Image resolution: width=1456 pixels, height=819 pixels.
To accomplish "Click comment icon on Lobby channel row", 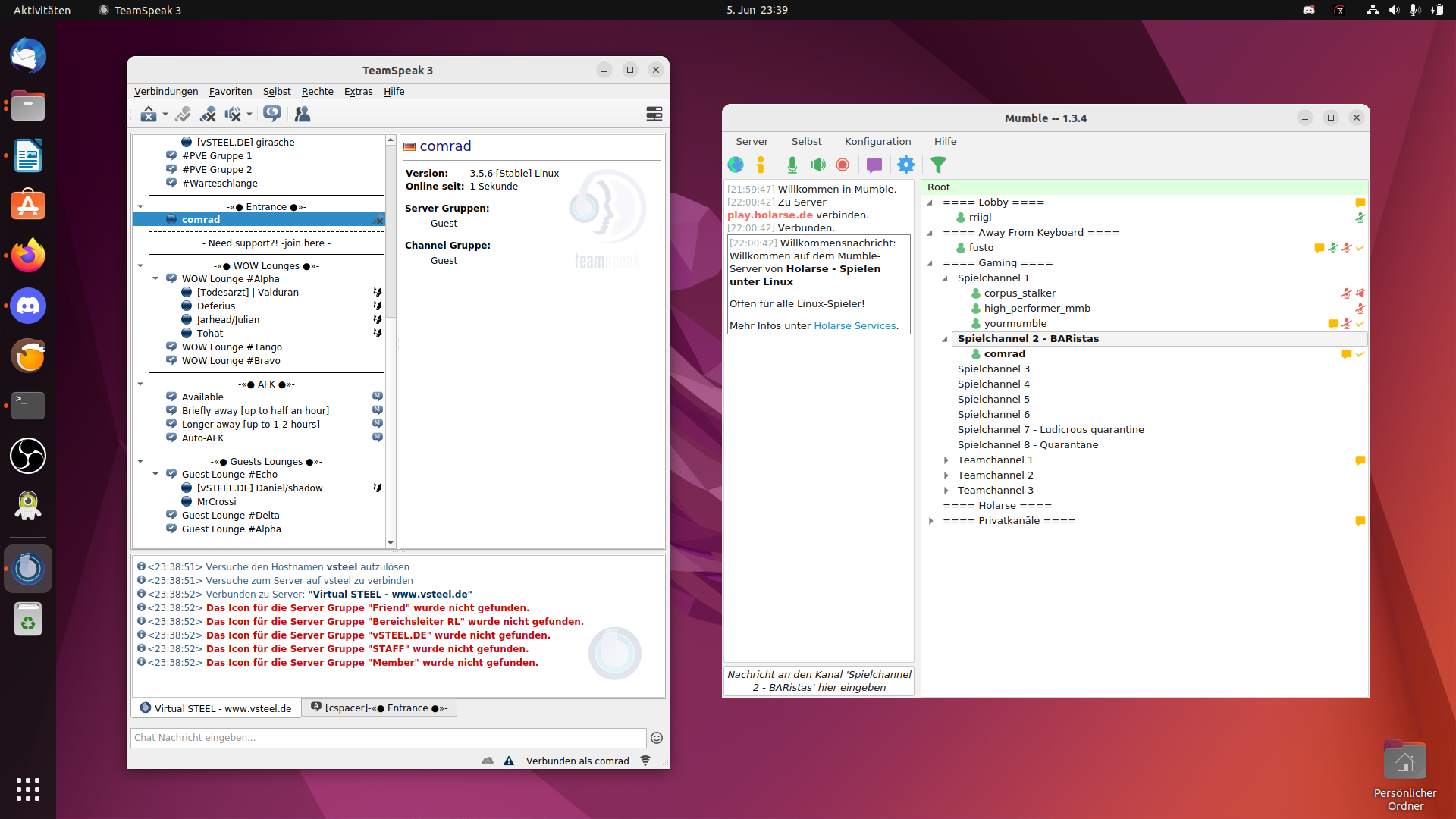I will 1360,202.
